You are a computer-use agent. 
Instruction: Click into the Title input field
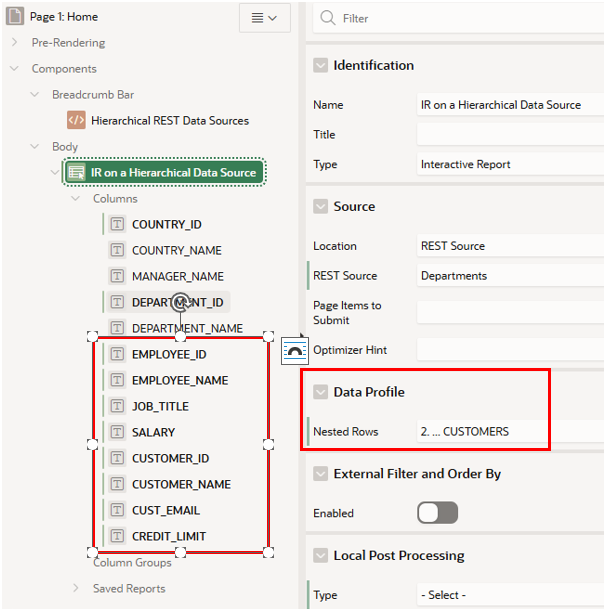[510, 134]
